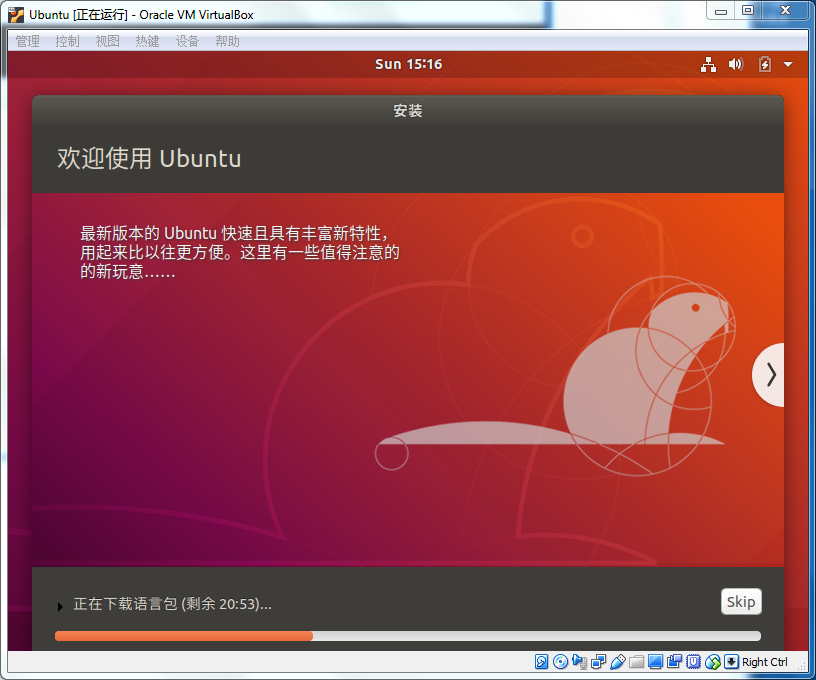
Task: Click the Sun 15:16 clock in the top bar
Action: (409, 65)
